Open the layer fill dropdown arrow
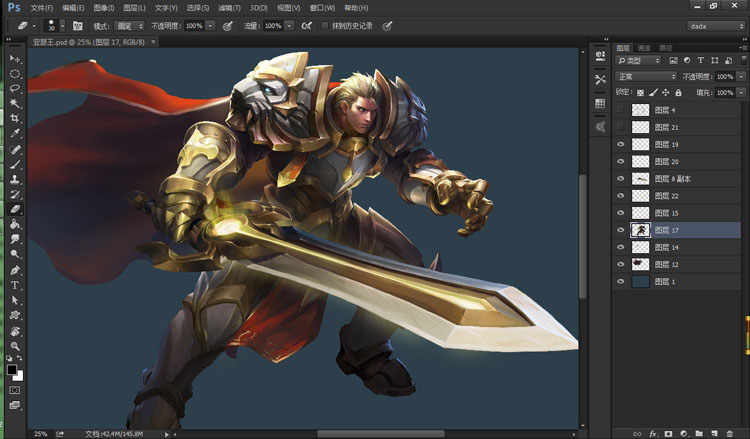The image size is (750, 439). (741, 92)
